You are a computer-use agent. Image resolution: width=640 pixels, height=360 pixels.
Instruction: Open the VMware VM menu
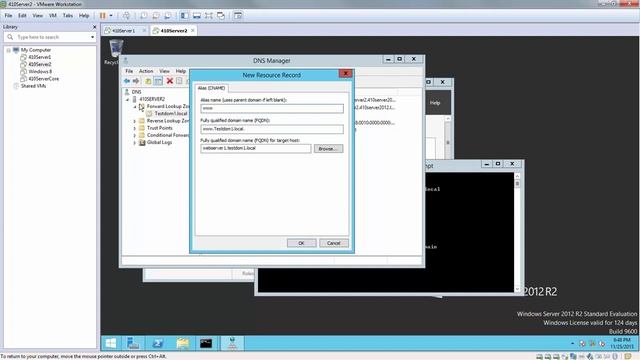click(53, 16)
